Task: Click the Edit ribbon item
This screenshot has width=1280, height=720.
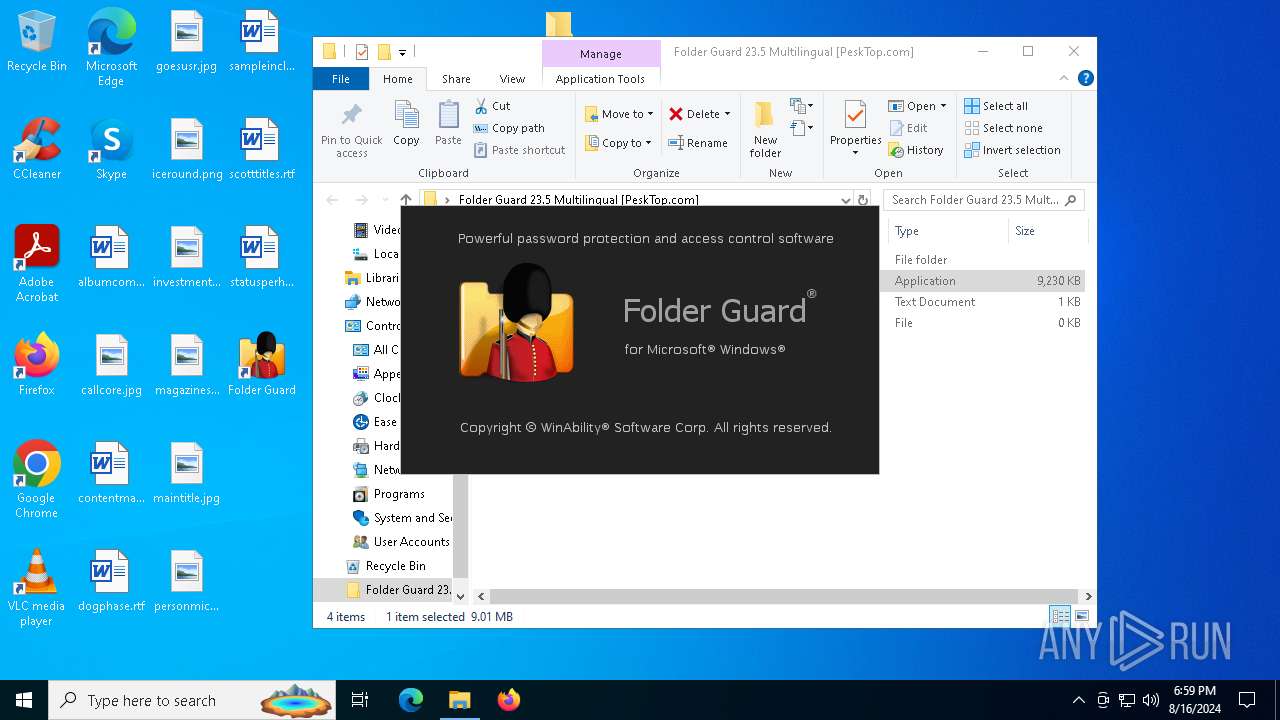Action: pyautogui.click(x=907, y=128)
